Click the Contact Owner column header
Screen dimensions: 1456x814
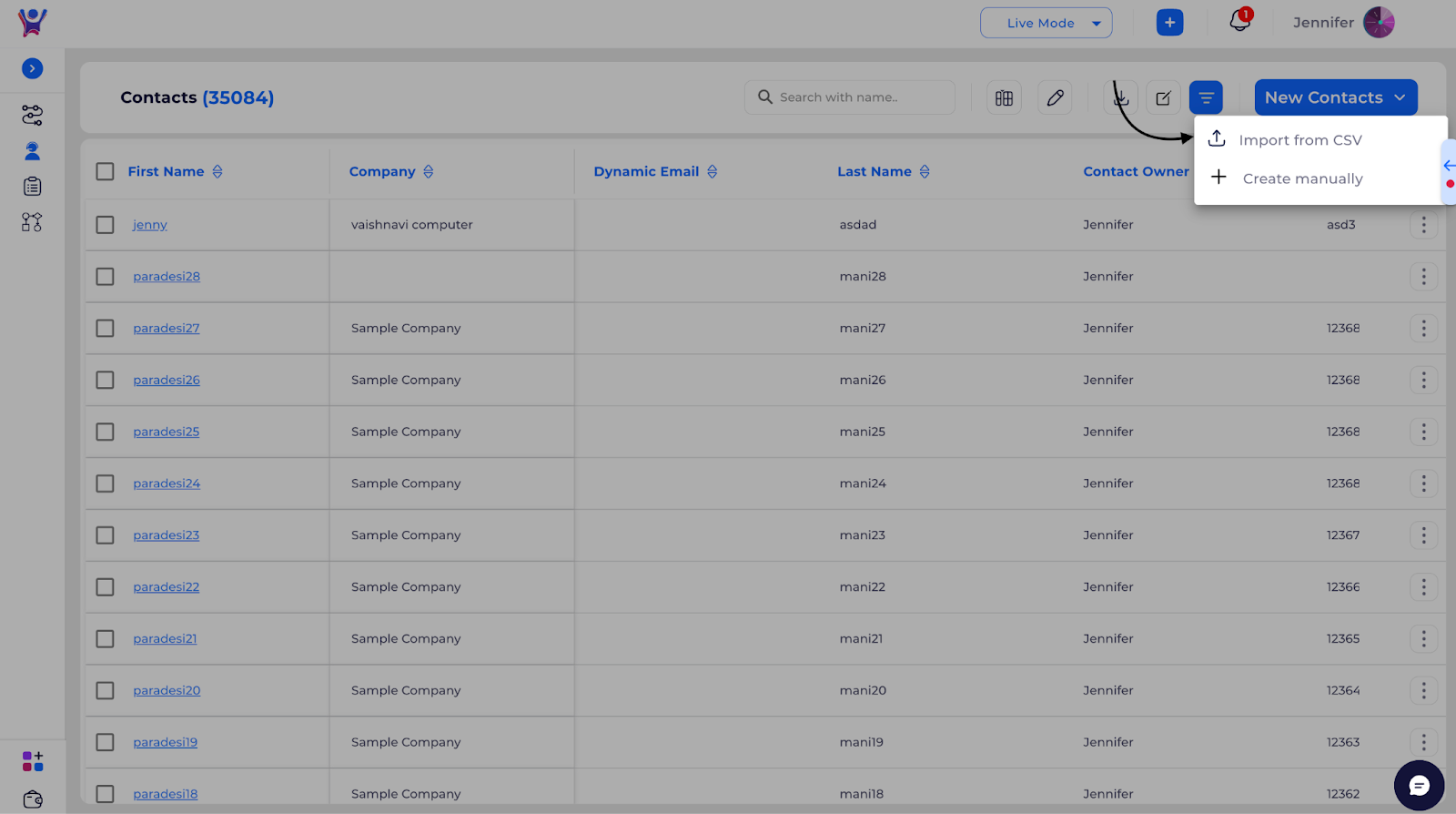pos(1136,171)
